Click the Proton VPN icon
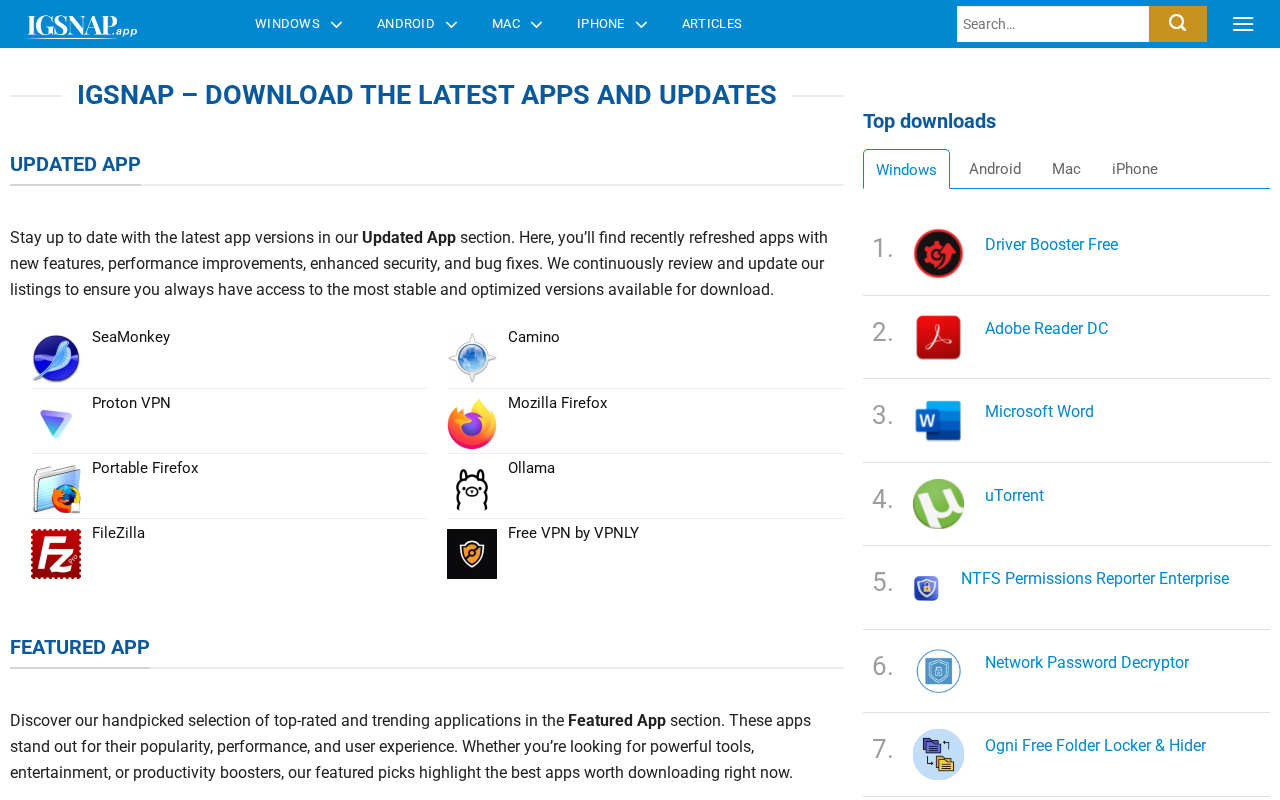 click(x=56, y=424)
